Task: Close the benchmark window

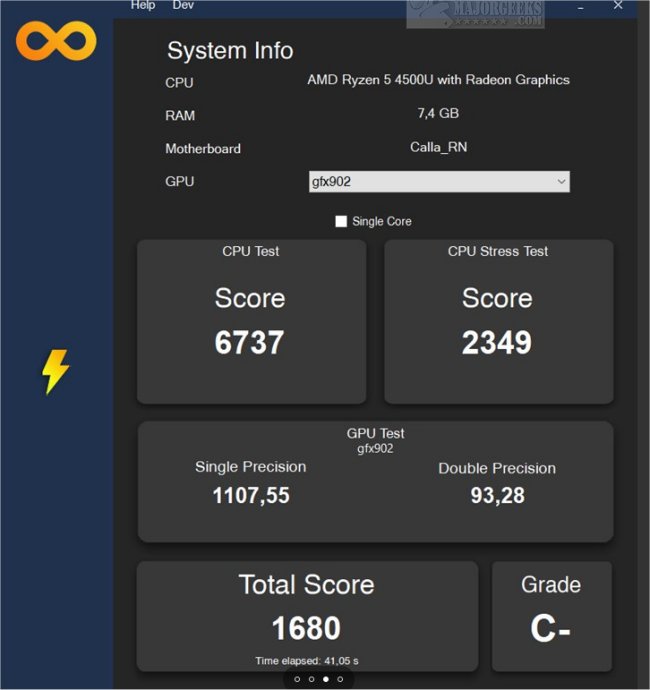Action: [x=618, y=6]
